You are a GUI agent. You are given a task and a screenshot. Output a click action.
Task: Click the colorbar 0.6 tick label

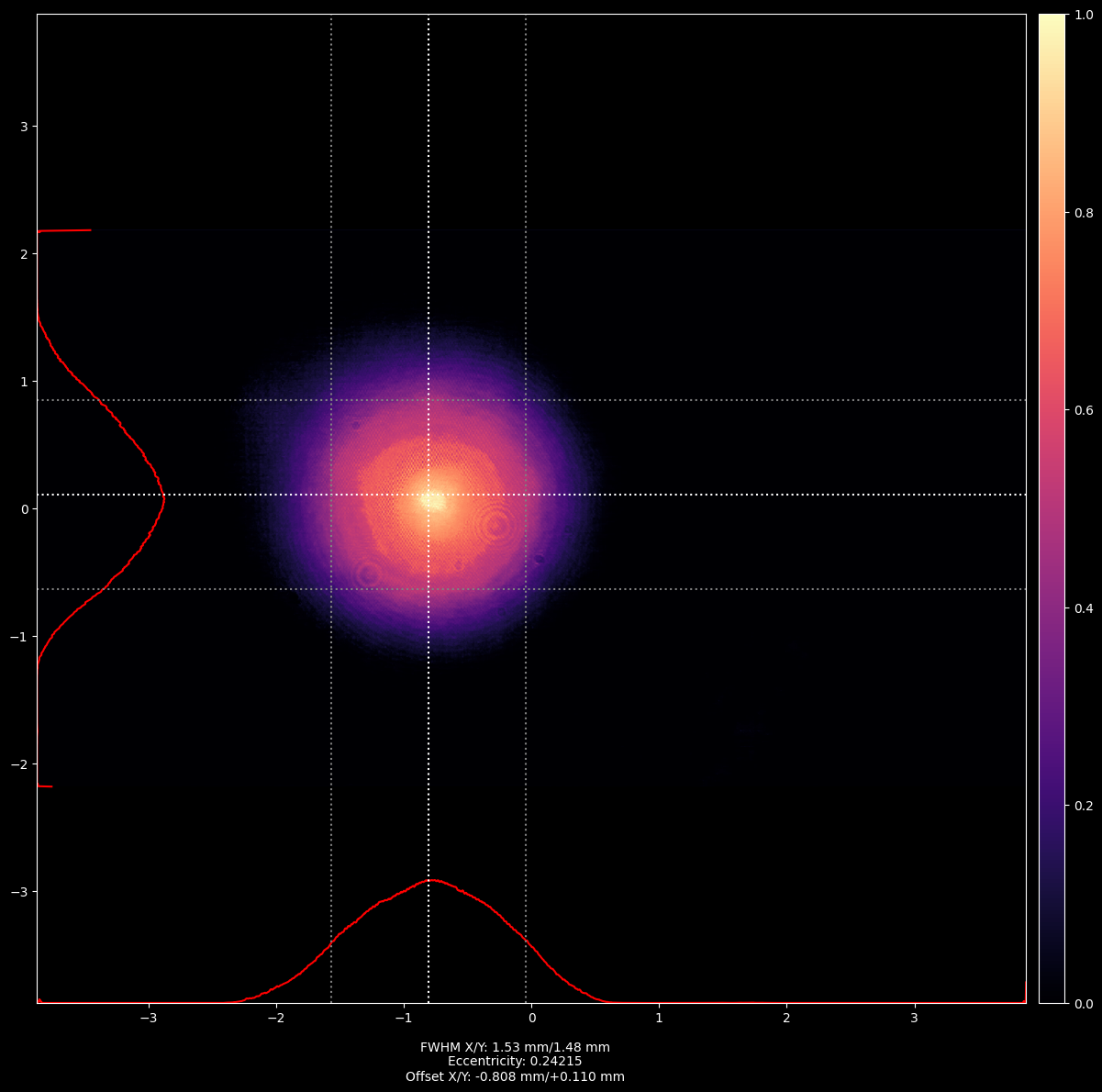pos(1084,410)
